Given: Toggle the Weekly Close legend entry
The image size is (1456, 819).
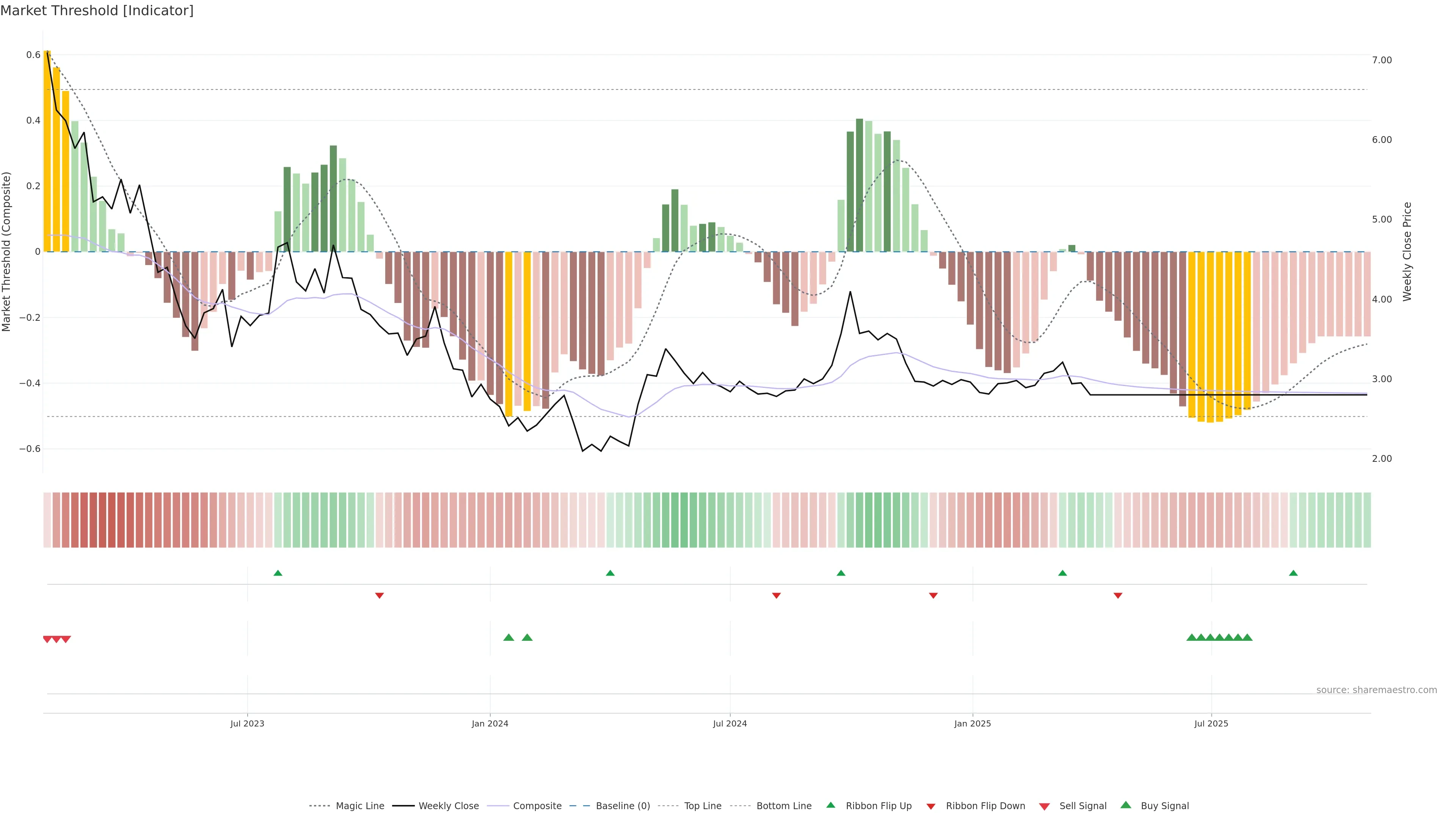Looking at the screenshot, I should (x=448, y=806).
